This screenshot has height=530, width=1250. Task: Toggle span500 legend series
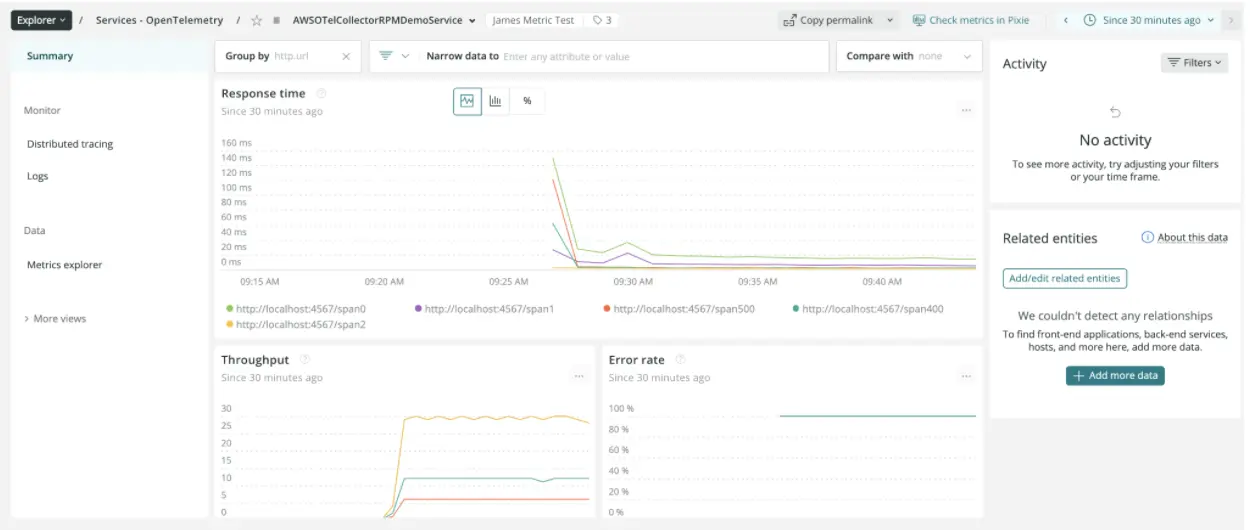[x=679, y=309]
